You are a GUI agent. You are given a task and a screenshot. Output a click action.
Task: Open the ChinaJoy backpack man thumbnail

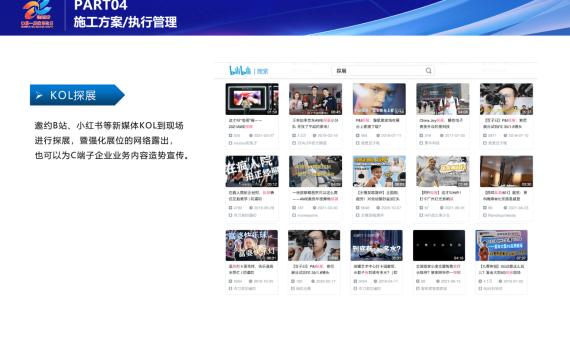[443, 99]
